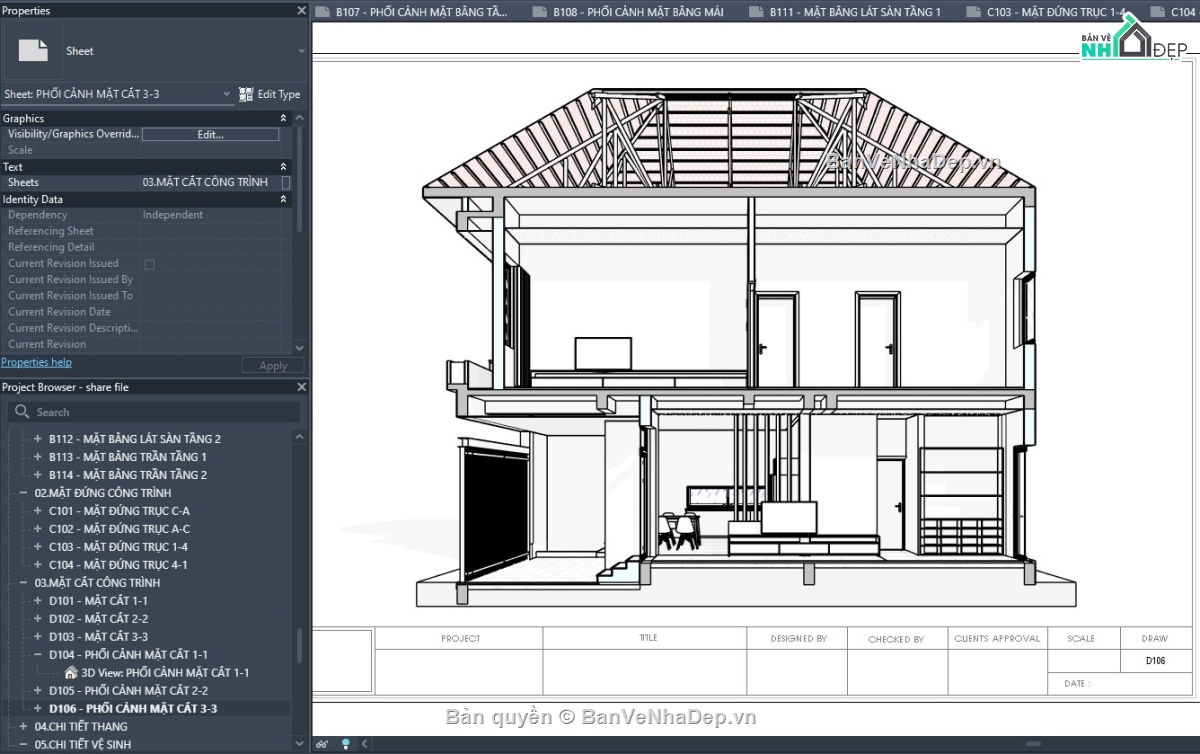
Task: Click the sheet icon on B107 tab
Action: click(321, 12)
